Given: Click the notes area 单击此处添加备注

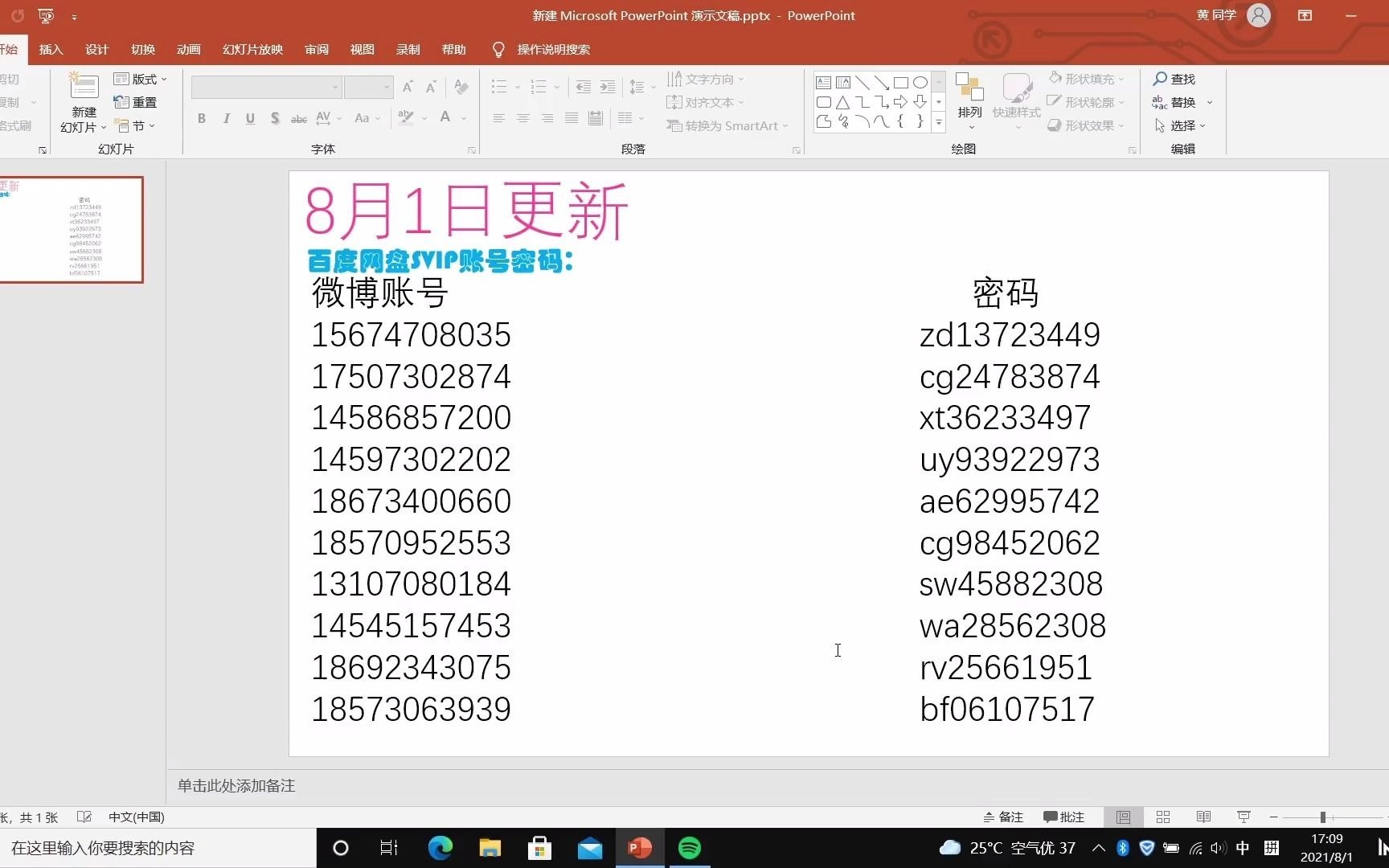Looking at the screenshot, I should click(x=236, y=785).
